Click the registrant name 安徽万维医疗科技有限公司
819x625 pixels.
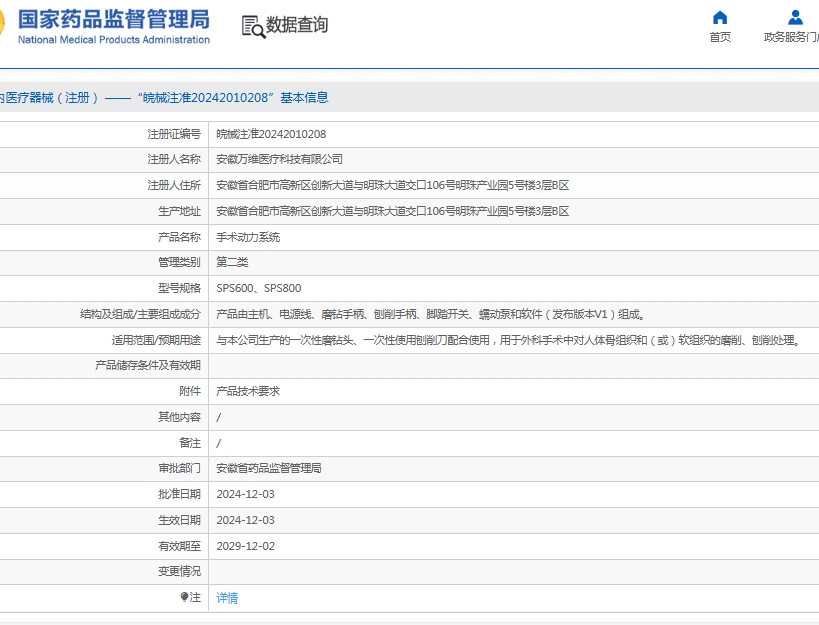coord(279,159)
